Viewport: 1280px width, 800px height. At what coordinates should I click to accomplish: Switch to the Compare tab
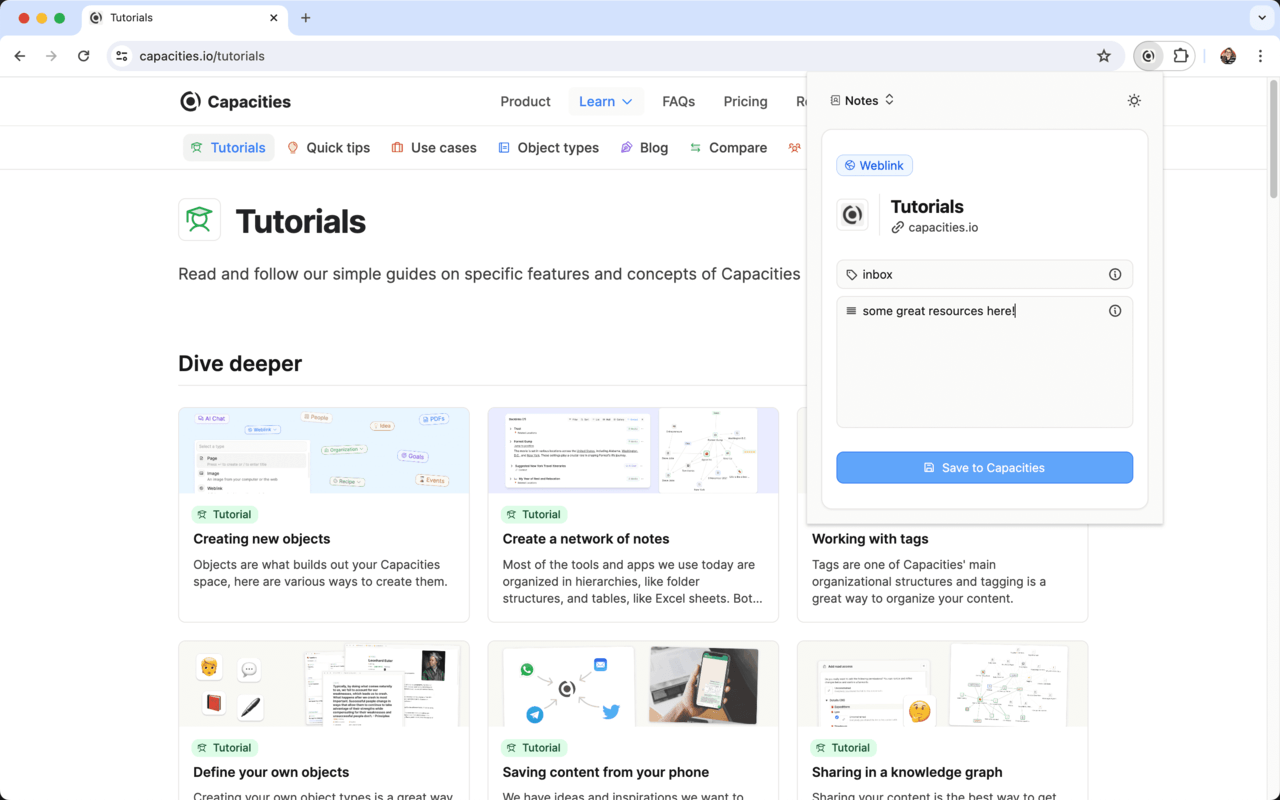728,148
